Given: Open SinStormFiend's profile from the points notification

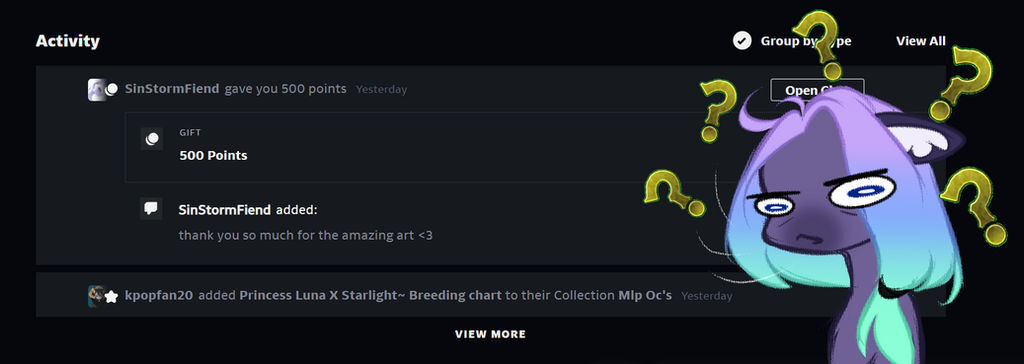Looking at the screenshot, I should point(172,89).
